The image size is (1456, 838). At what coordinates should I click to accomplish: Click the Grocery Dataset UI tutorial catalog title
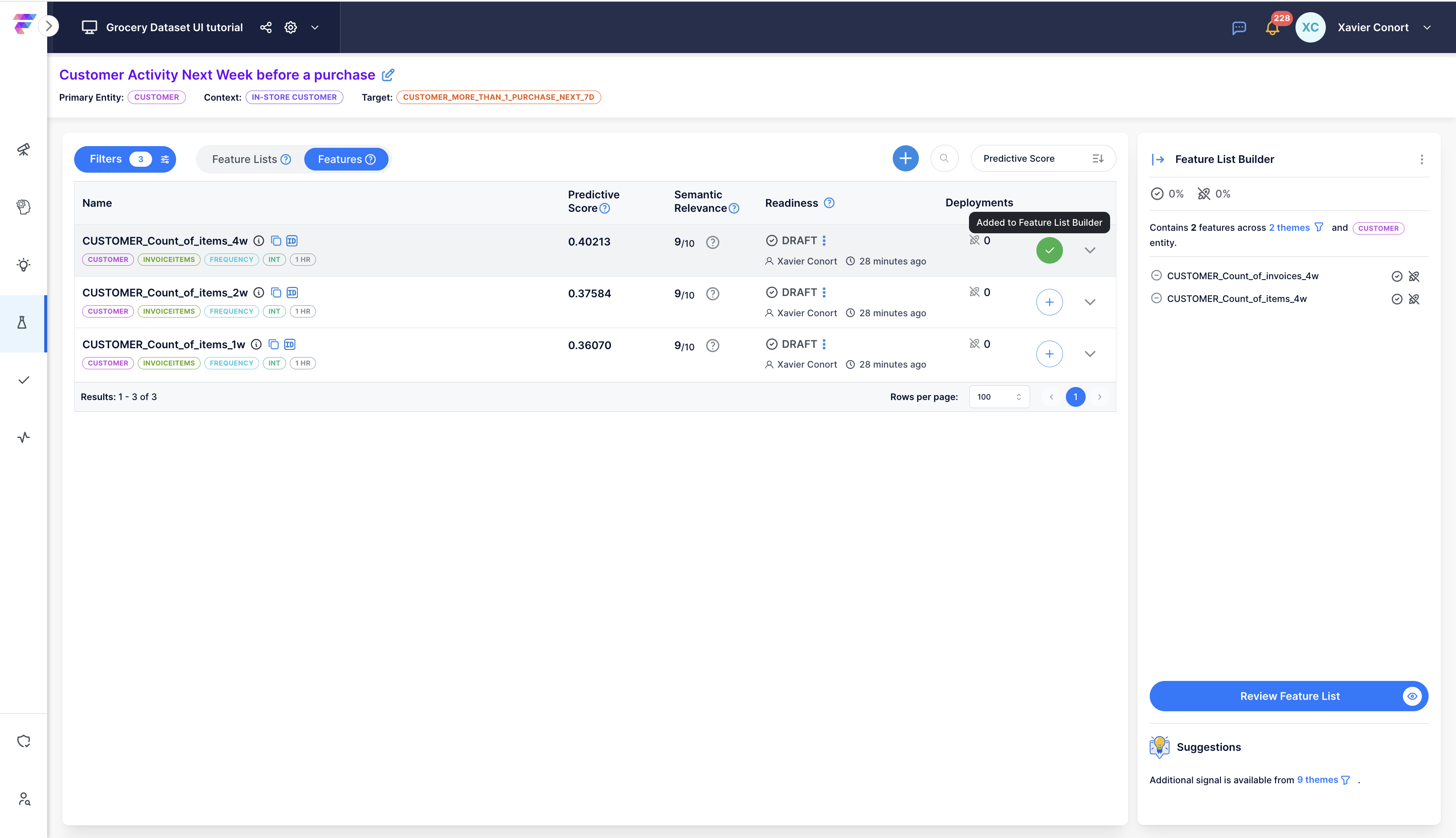coord(174,28)
